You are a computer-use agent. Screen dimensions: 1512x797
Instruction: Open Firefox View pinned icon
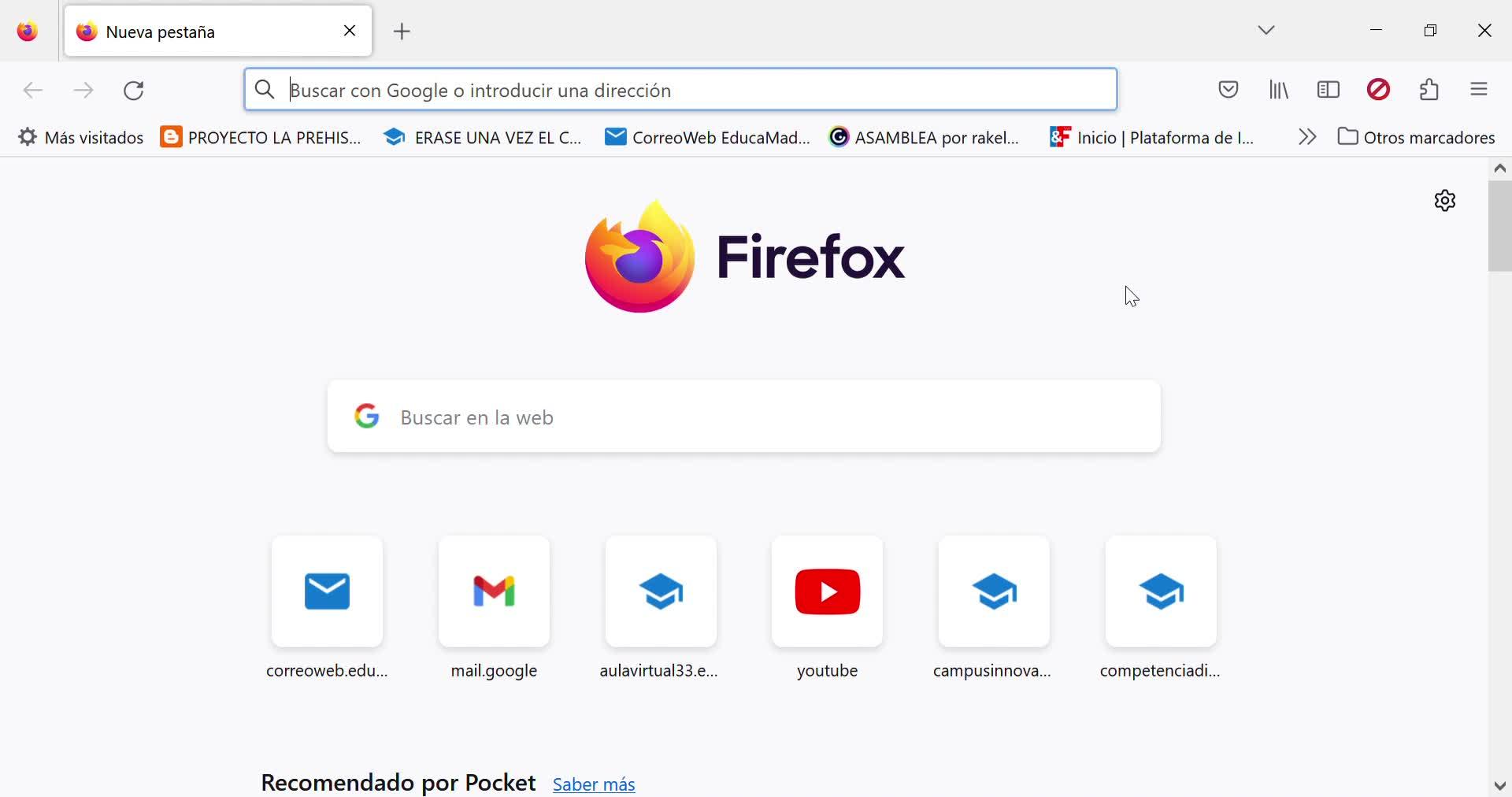click(28, 32)
